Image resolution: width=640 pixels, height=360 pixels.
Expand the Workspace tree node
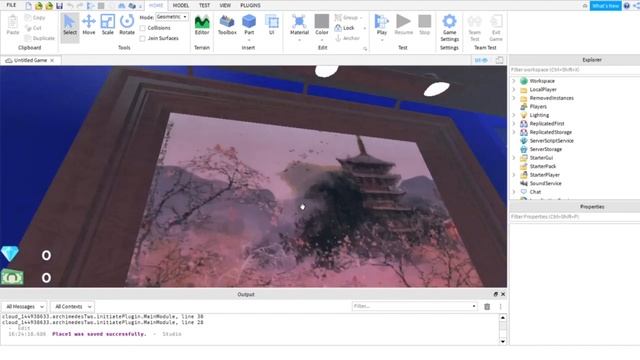point(514,81)
